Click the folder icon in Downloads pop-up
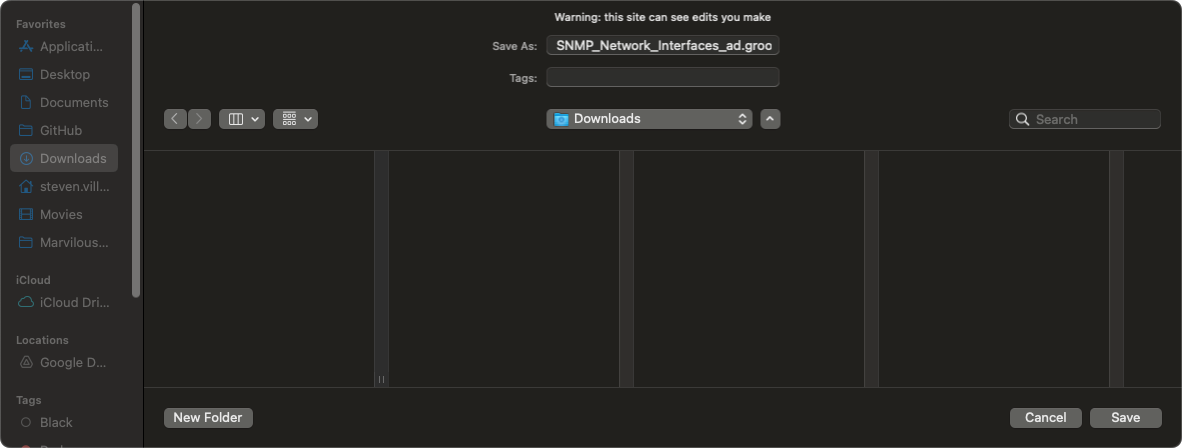1182x448 pixels. click(x=561, y=119)
